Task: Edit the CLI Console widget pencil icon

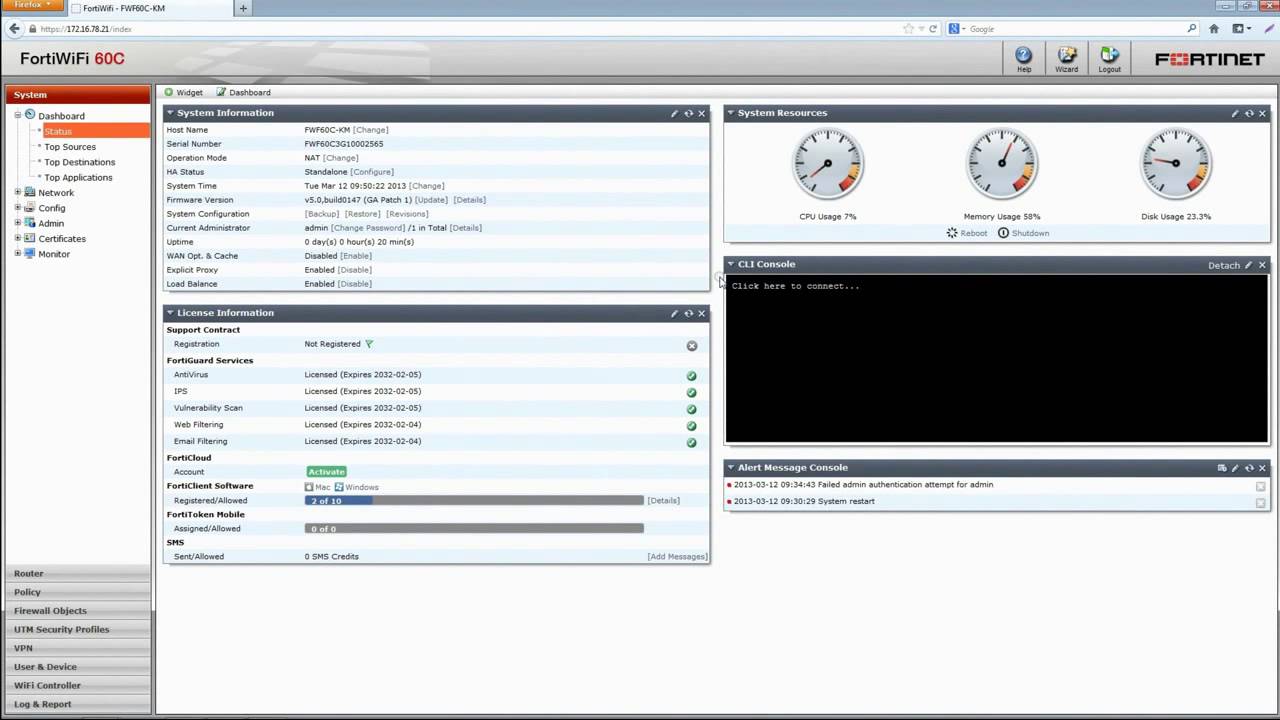Action: 1248,265
